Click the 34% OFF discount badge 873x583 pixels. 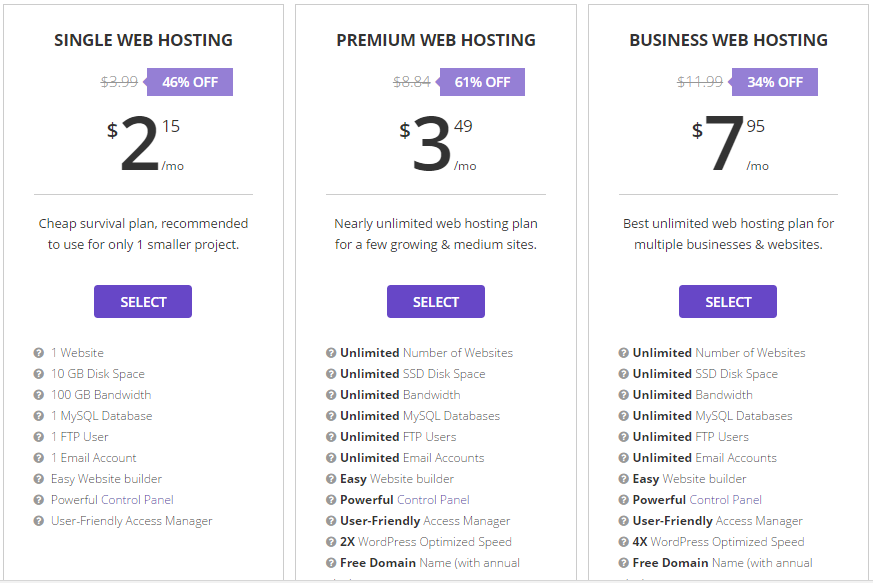coord(775,82)
